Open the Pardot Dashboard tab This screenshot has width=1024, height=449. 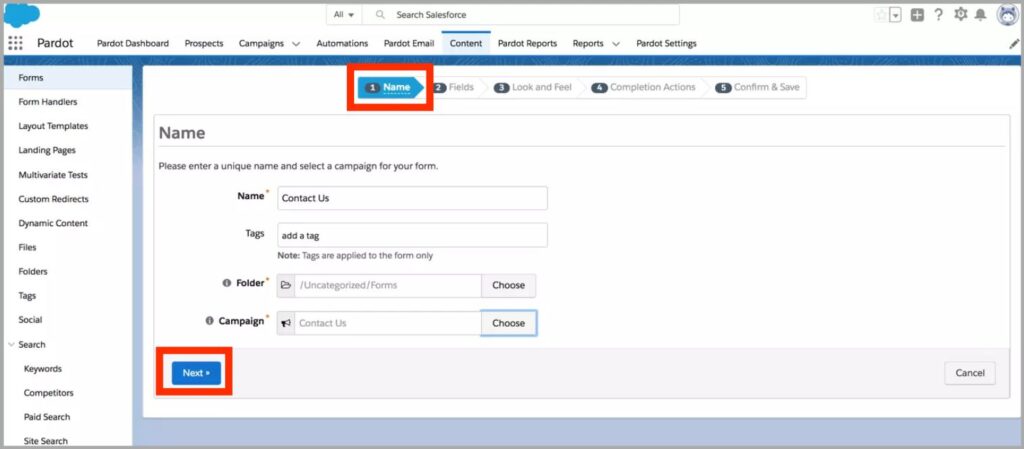[133, 43]
